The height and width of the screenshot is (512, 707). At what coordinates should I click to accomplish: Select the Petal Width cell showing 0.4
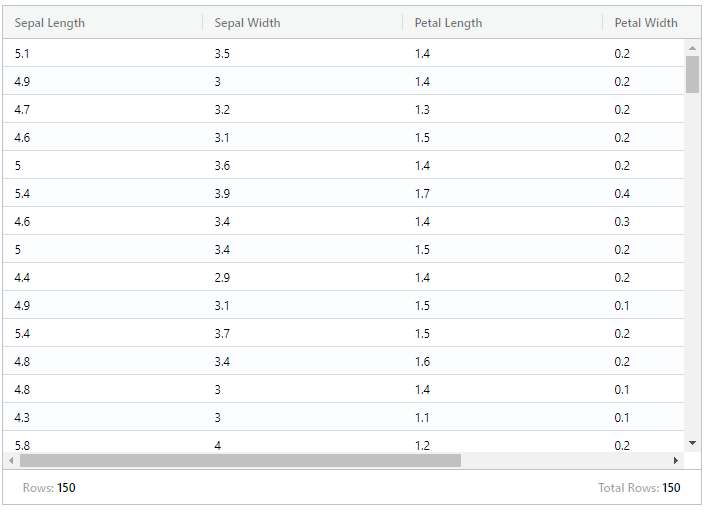643,194
